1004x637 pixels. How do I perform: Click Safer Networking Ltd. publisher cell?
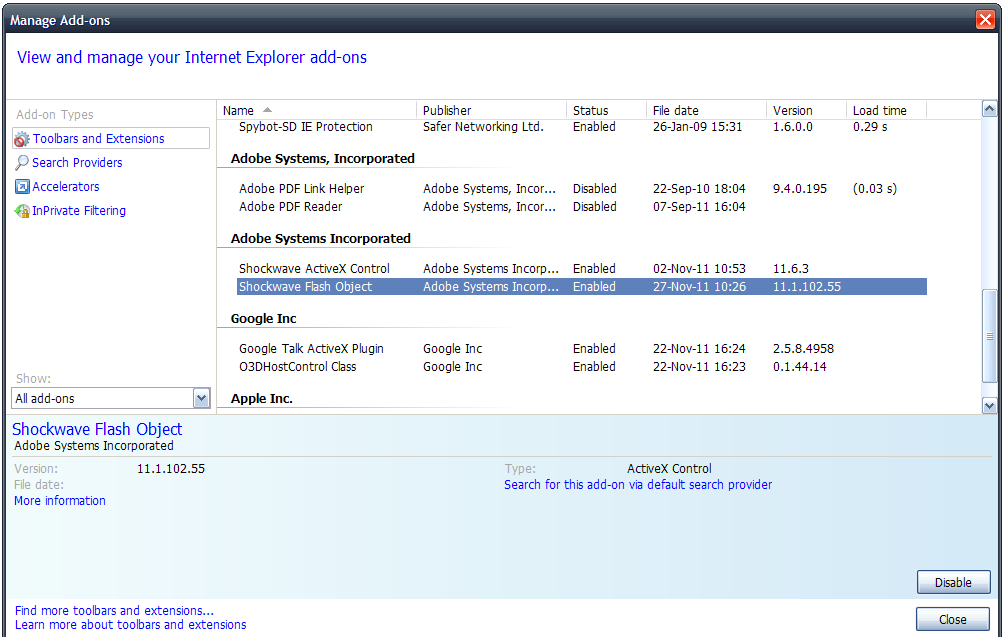483,127
